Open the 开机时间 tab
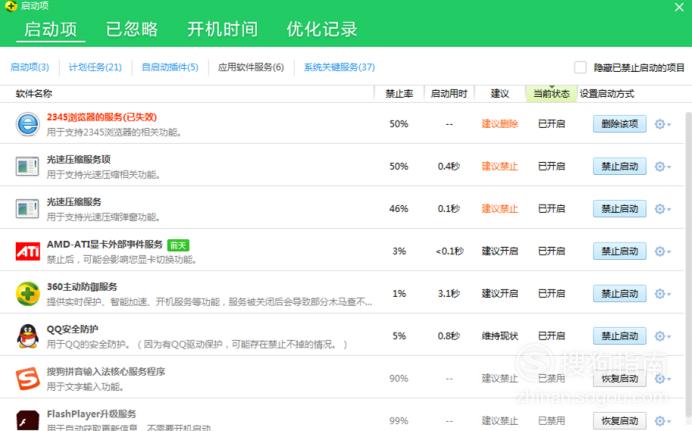This screenshot has height=431, width=692. [222, 30]
